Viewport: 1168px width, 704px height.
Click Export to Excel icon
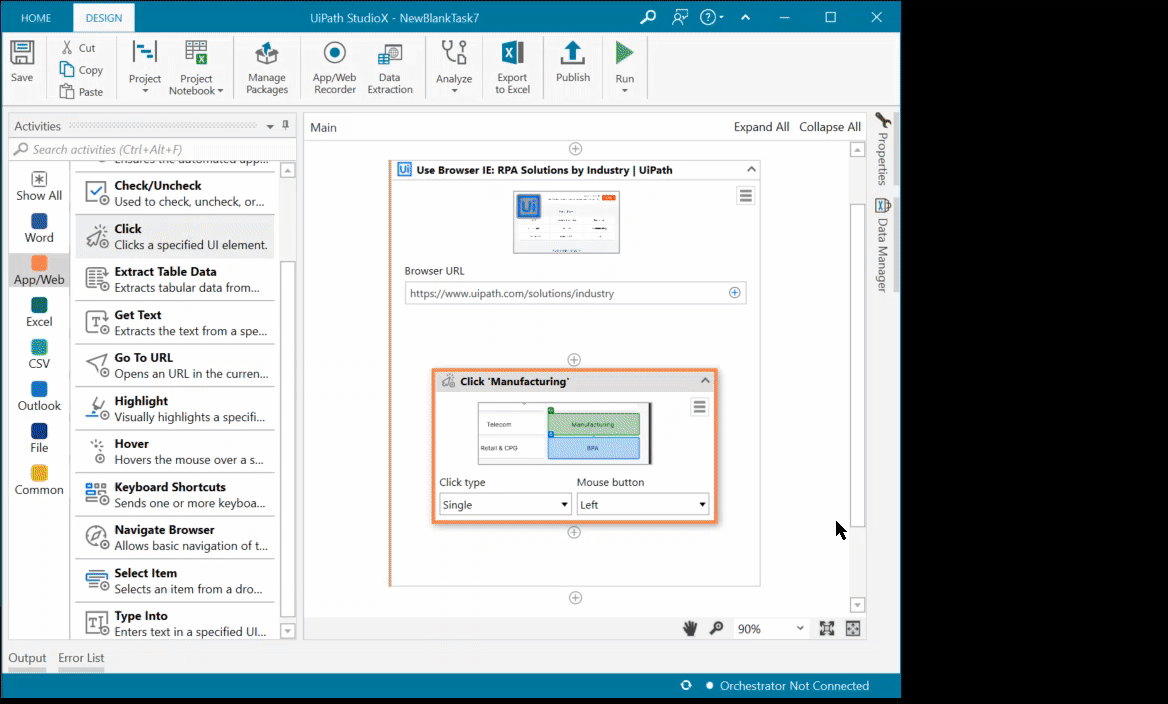coord(512,68)
